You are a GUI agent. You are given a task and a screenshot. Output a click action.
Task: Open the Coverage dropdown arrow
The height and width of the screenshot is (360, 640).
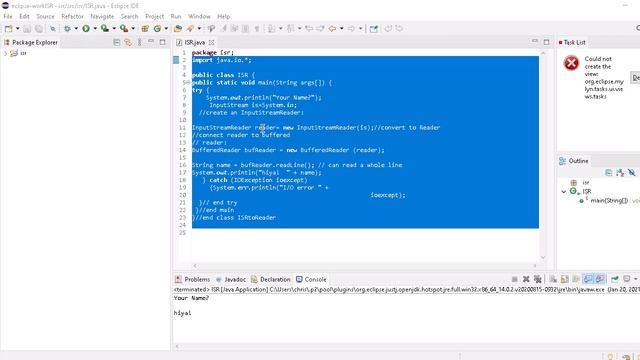114,29
